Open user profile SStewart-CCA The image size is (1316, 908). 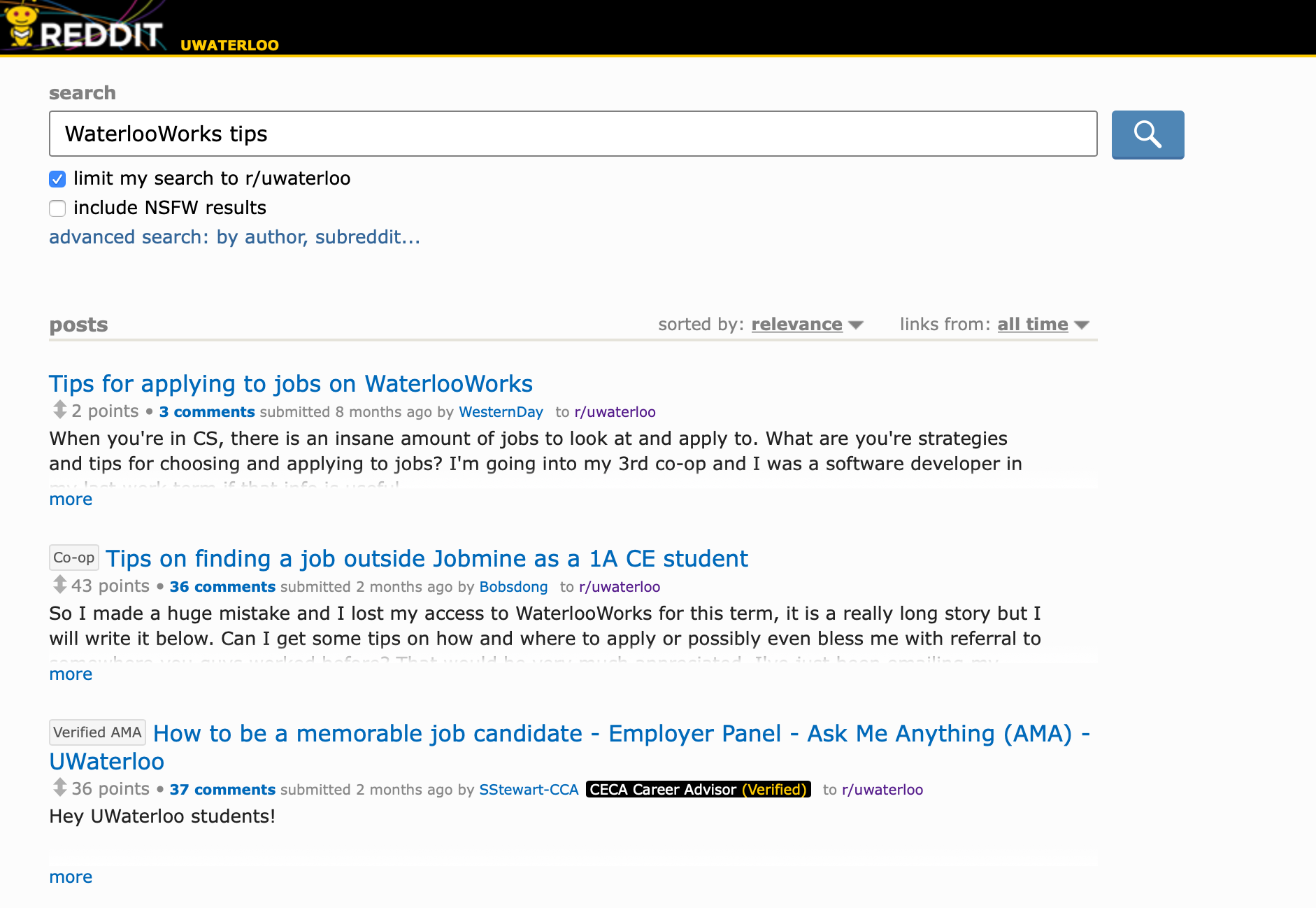tap(529, 790)
